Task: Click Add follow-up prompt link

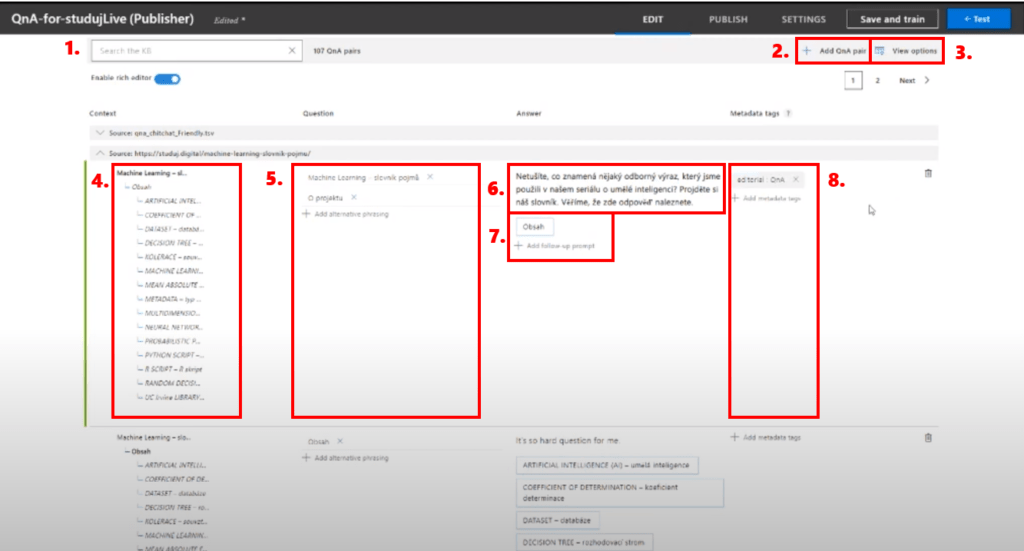Action: 560,246
